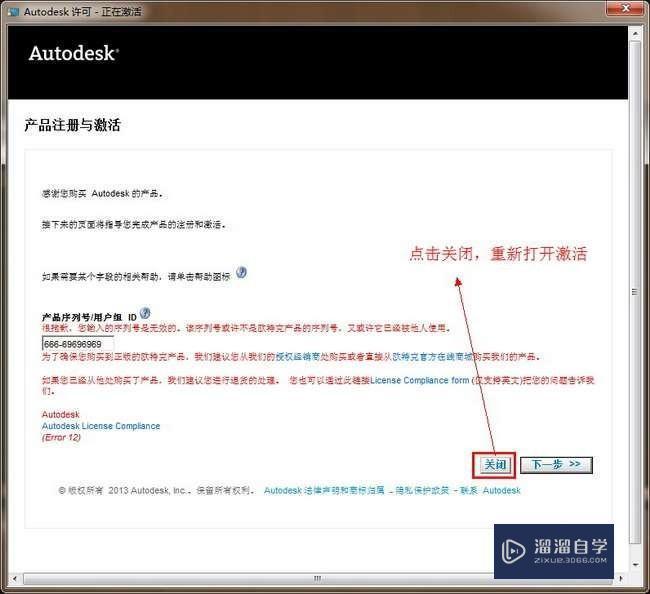Open the License Compliance form link
This screenshot has width=650, height=594.
pyautogui.click(x=420, y=380)
